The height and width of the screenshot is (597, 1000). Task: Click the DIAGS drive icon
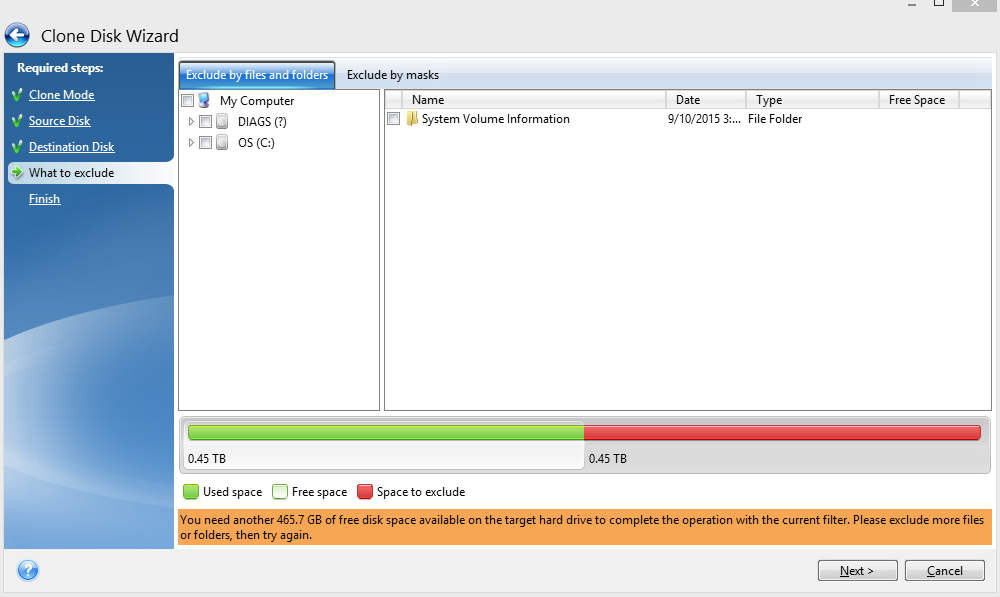tap(222, 121)
